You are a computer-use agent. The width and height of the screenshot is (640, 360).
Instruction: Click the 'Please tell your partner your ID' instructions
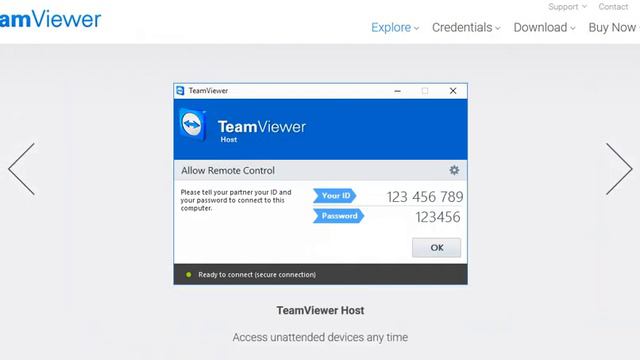tap(236, 200)
